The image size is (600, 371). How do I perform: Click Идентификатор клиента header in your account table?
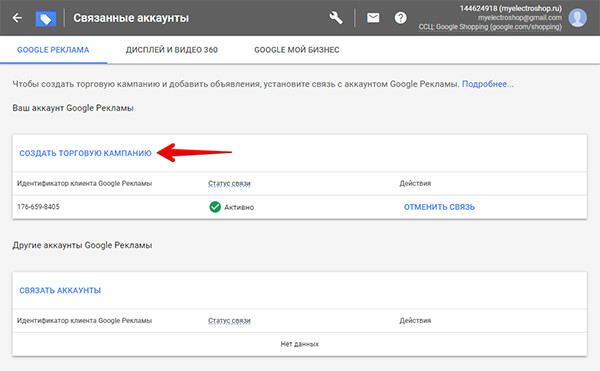84,183
